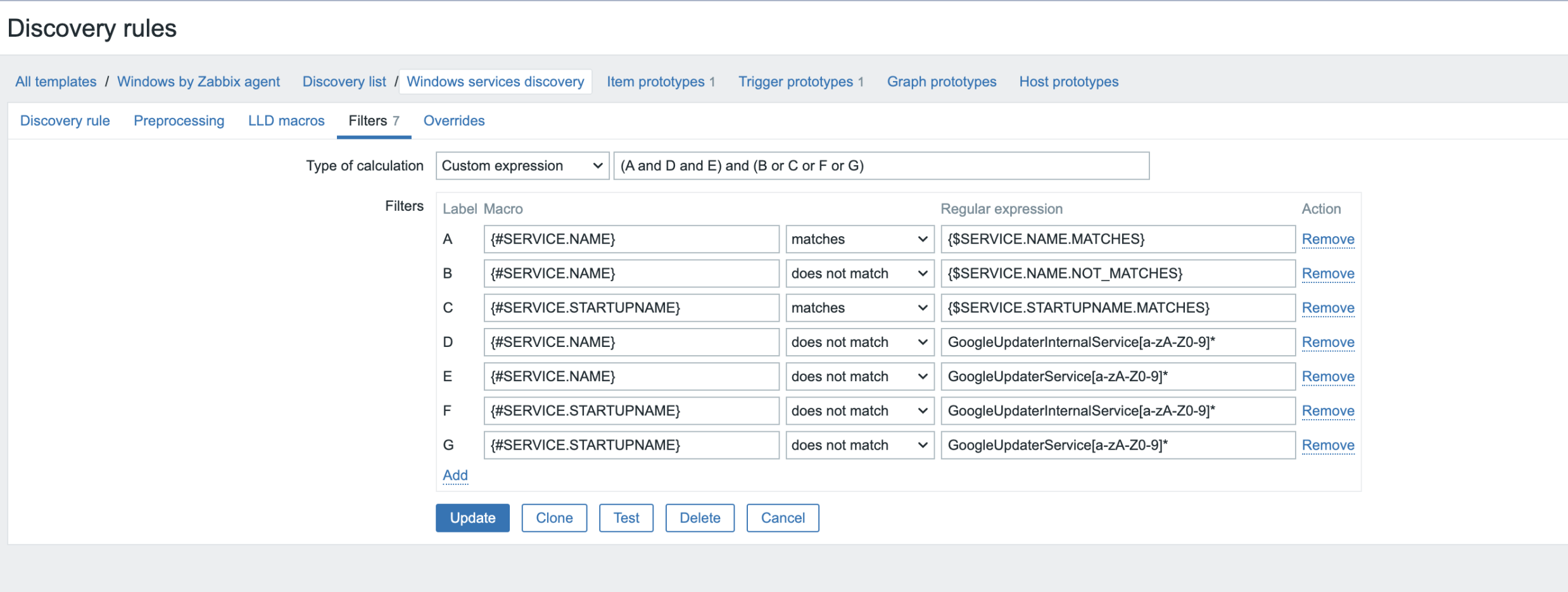
Task: Click the Update button
Action: [x=472, y=518]
